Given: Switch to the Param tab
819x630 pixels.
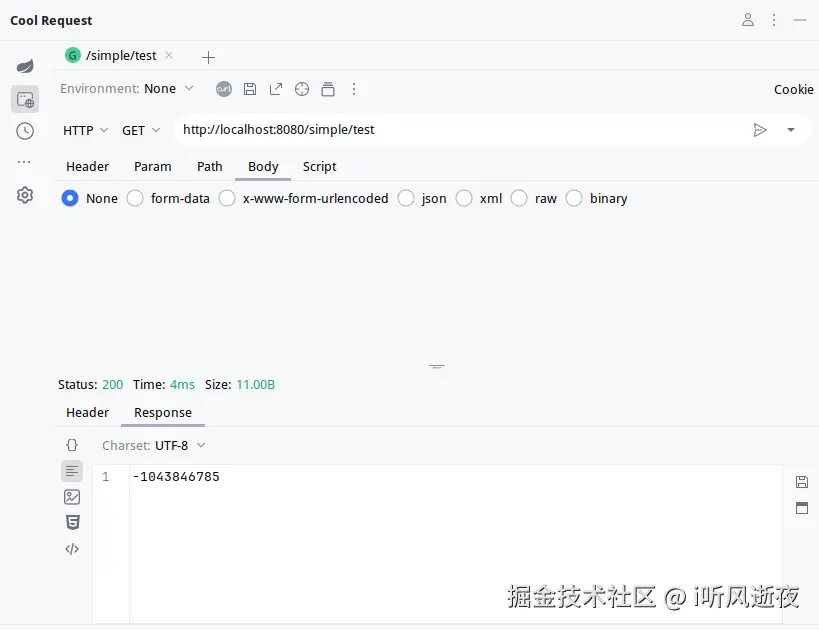Looking at the screenshot, I should pyautogui.click(x=153, y=167).
